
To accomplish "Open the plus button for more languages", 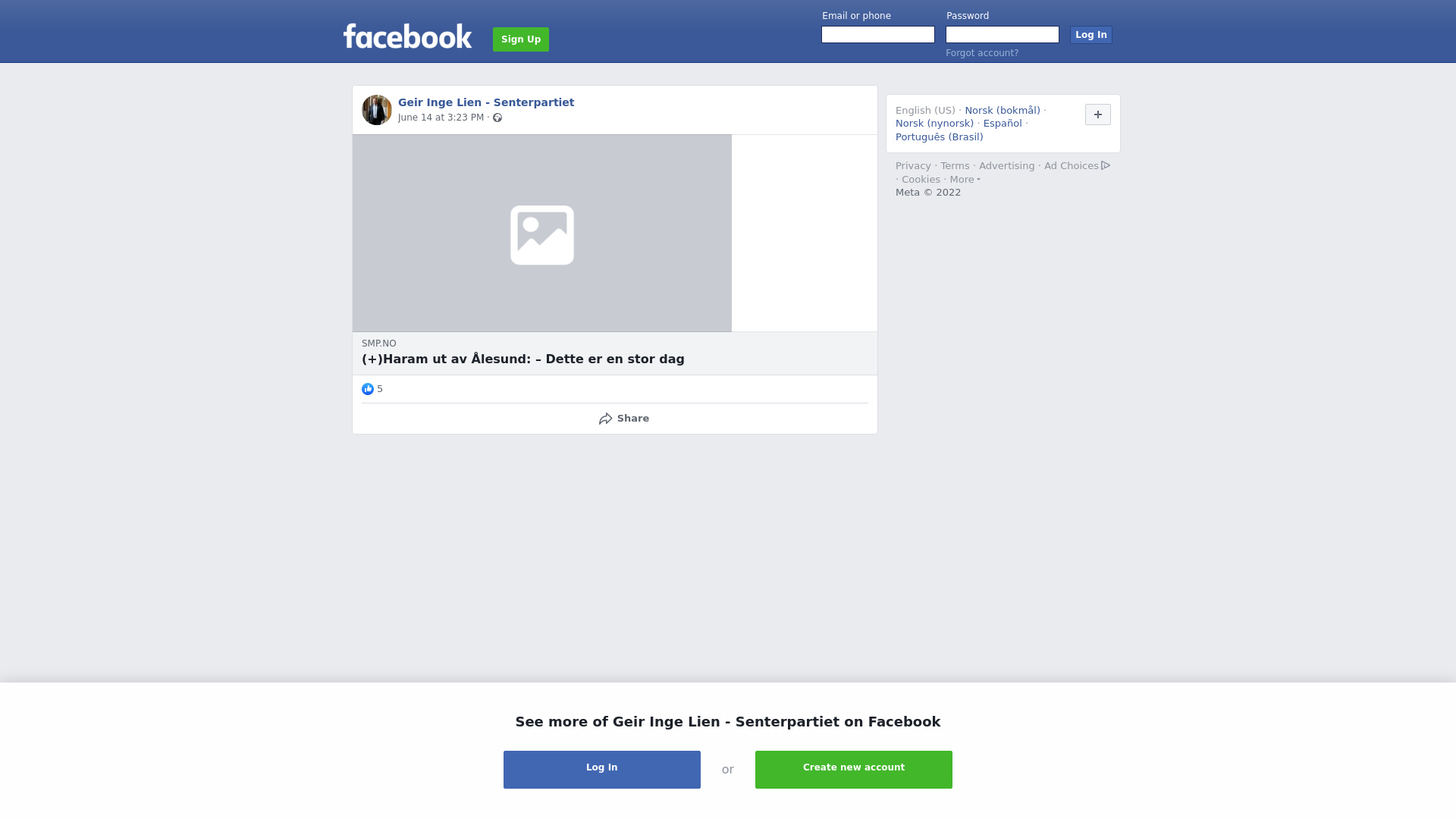I will coord(1098,115).
